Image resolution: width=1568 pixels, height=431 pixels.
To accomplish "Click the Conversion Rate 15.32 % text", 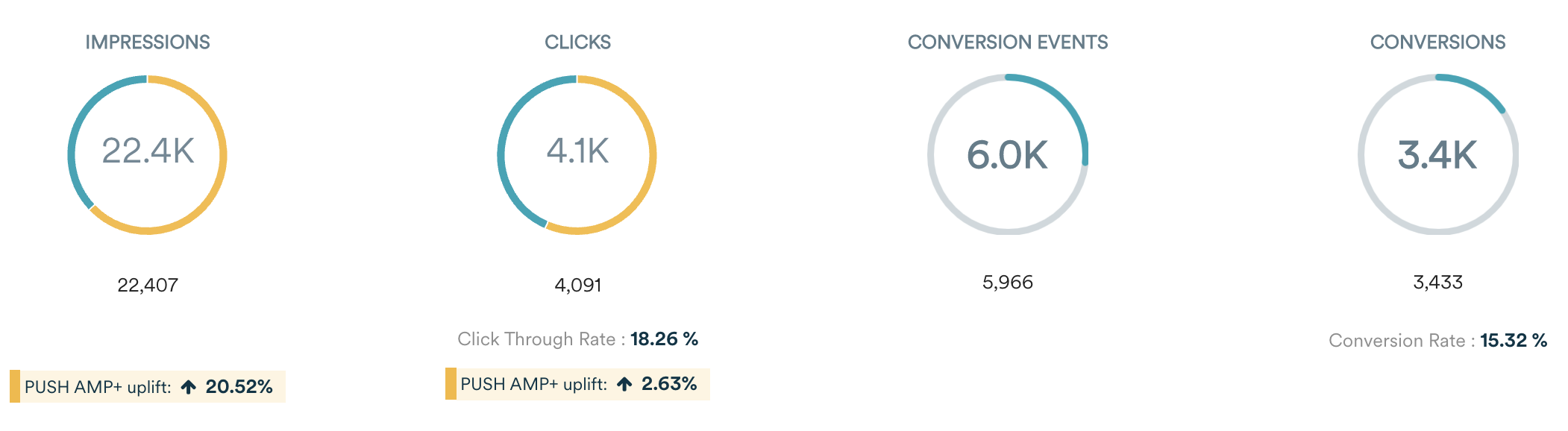I will [x=1437, y=341].
